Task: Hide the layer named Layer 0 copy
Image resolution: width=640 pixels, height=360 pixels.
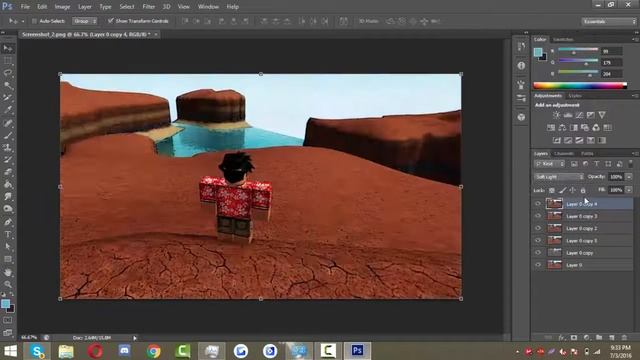Action: [538, 253]
